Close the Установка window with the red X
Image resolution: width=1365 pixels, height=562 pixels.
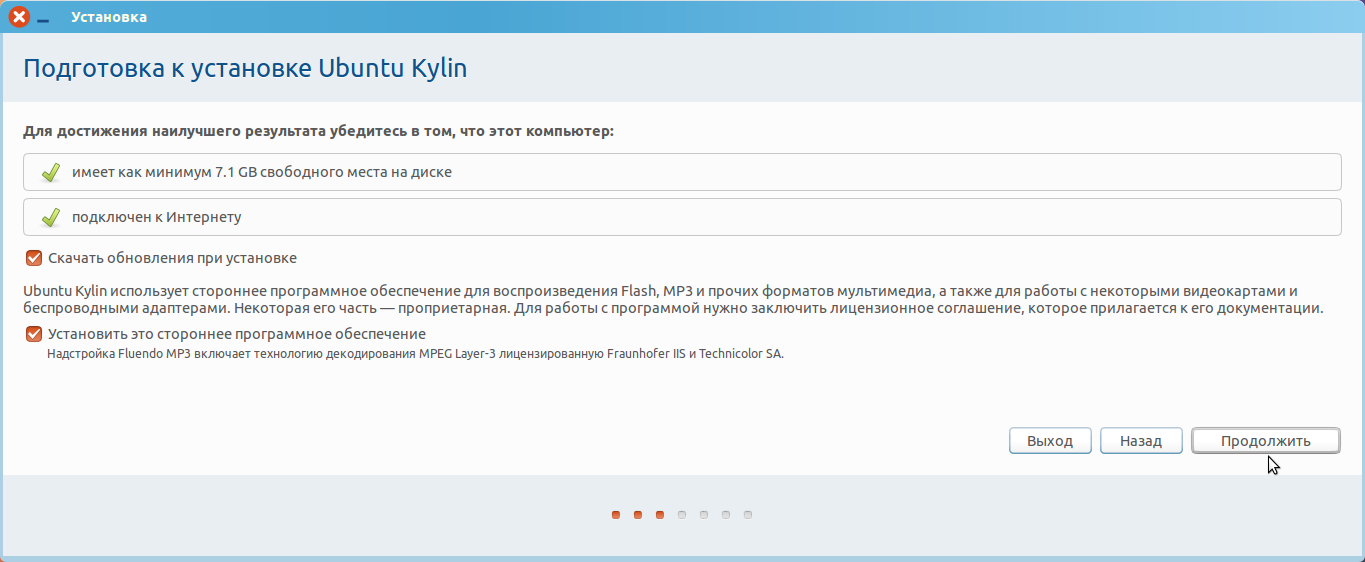(x=18, y=17)
